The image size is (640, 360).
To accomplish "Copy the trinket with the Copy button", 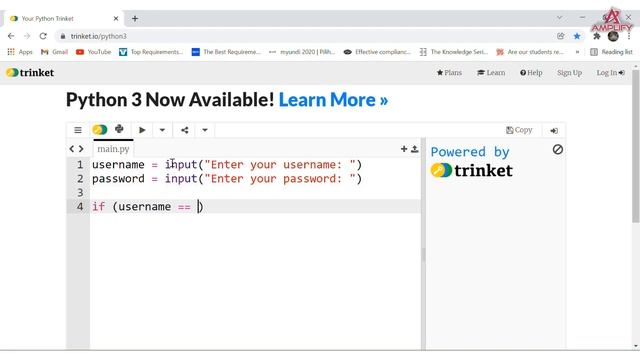I will coord(519,130).
